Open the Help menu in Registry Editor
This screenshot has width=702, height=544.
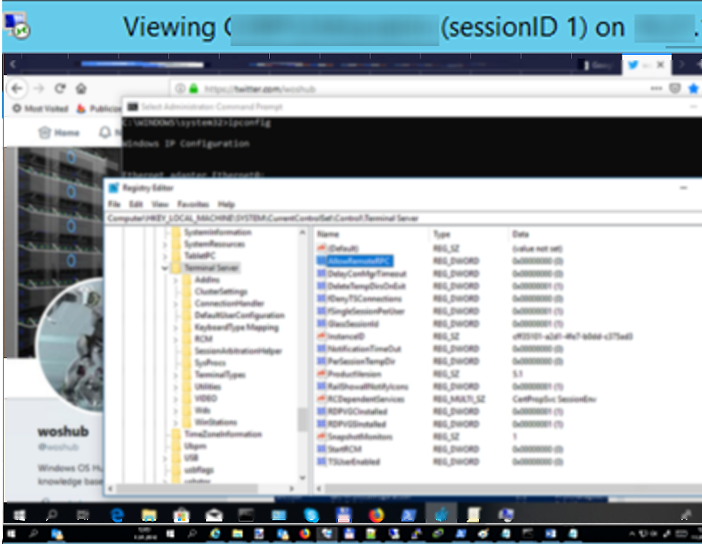point(226,204)
